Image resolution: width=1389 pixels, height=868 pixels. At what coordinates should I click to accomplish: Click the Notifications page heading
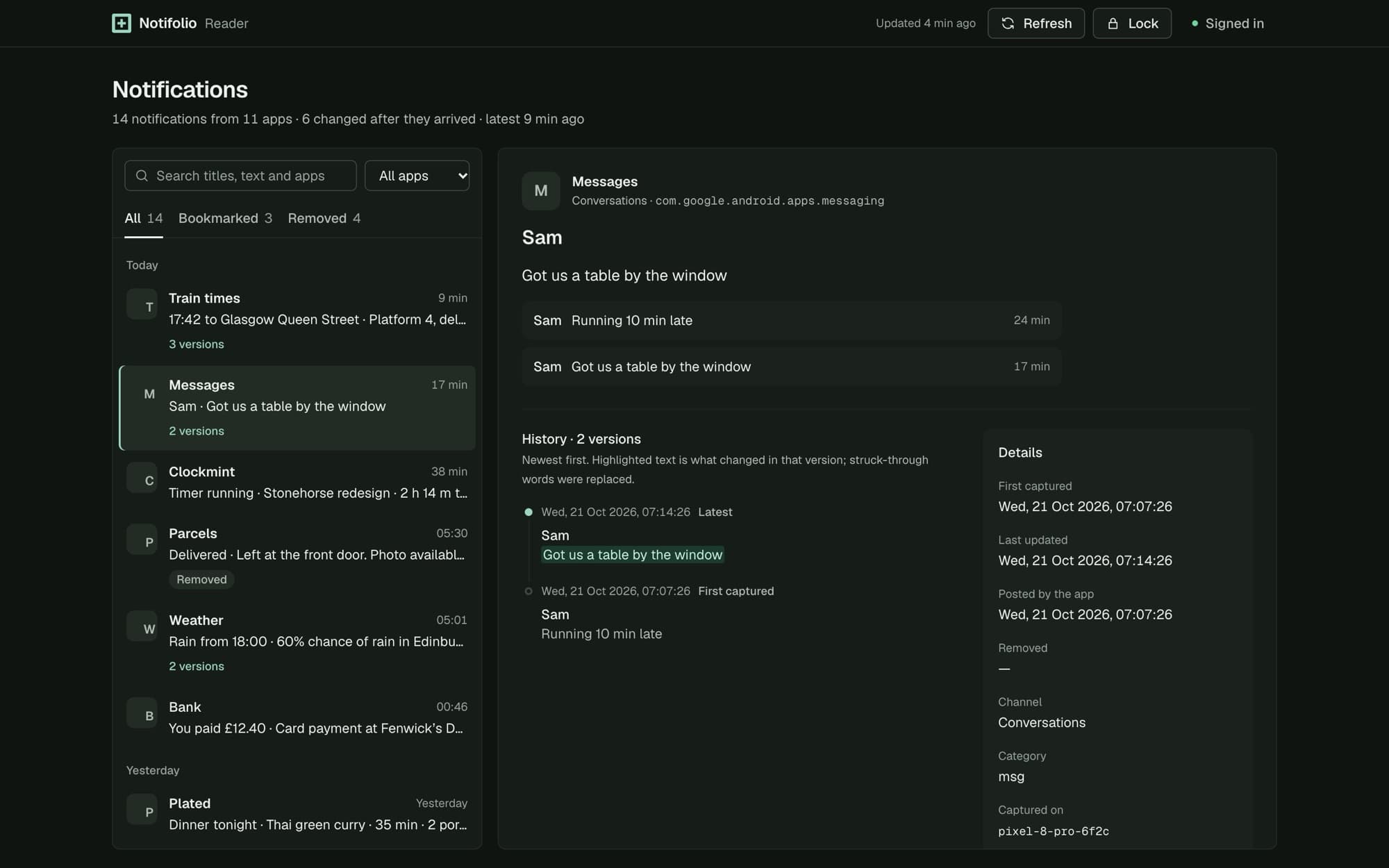180,90
